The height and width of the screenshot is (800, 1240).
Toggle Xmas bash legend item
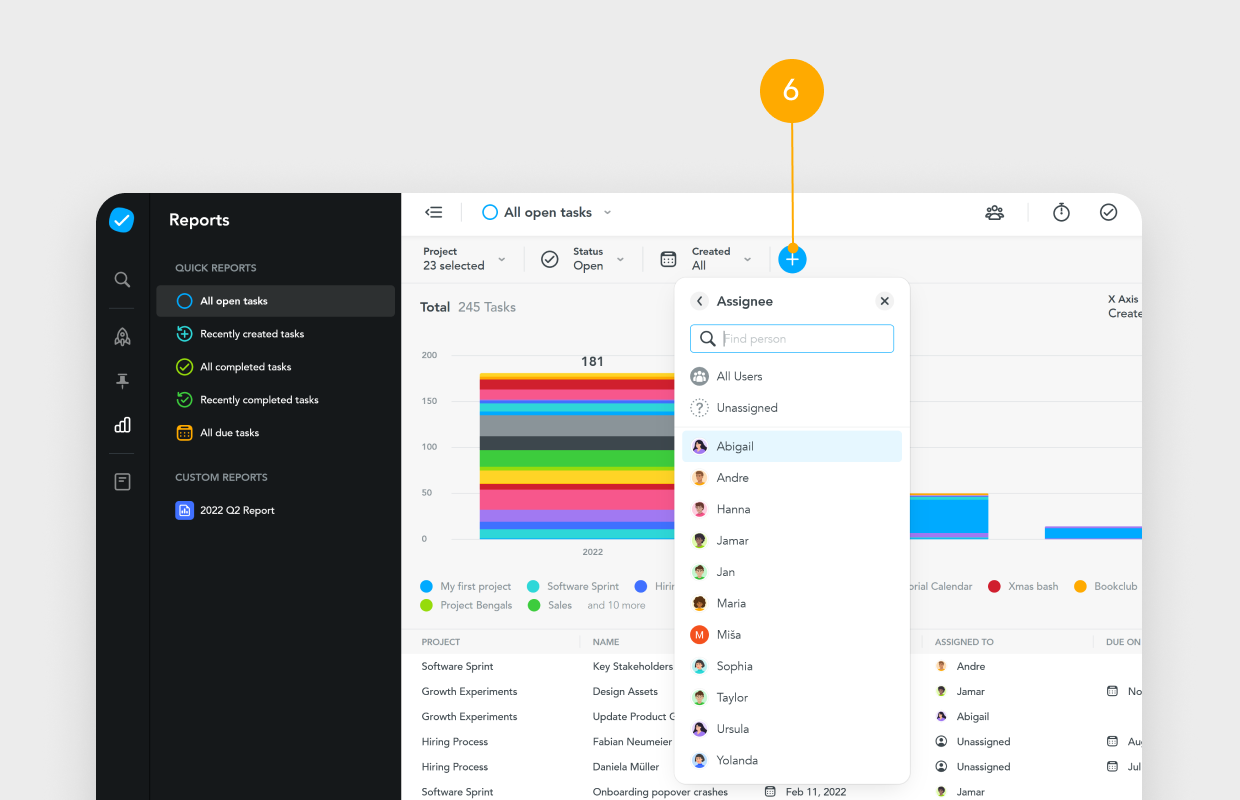pyautogui.click(x=1023, y=586)
